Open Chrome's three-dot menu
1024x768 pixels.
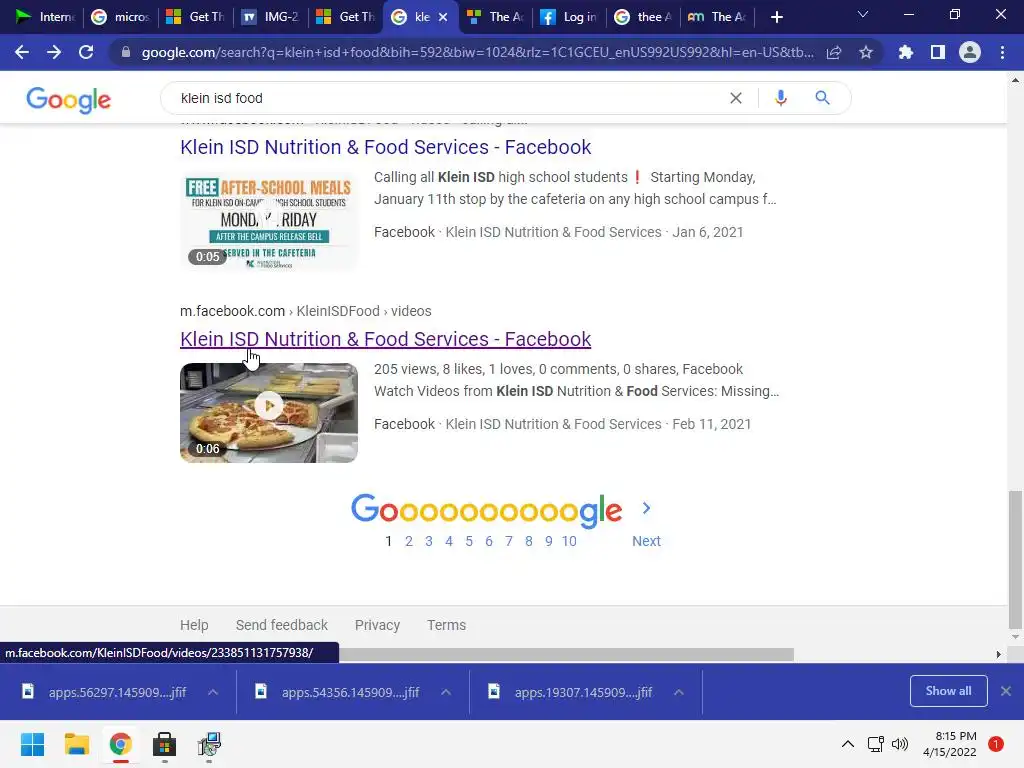(x=1002, y=52)
